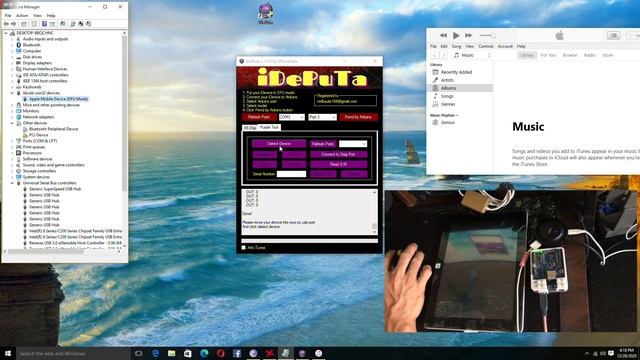Collapse Universal Serial Bus controllers node
This screenshot has height=360, width=640.
[x=12, y=183]
